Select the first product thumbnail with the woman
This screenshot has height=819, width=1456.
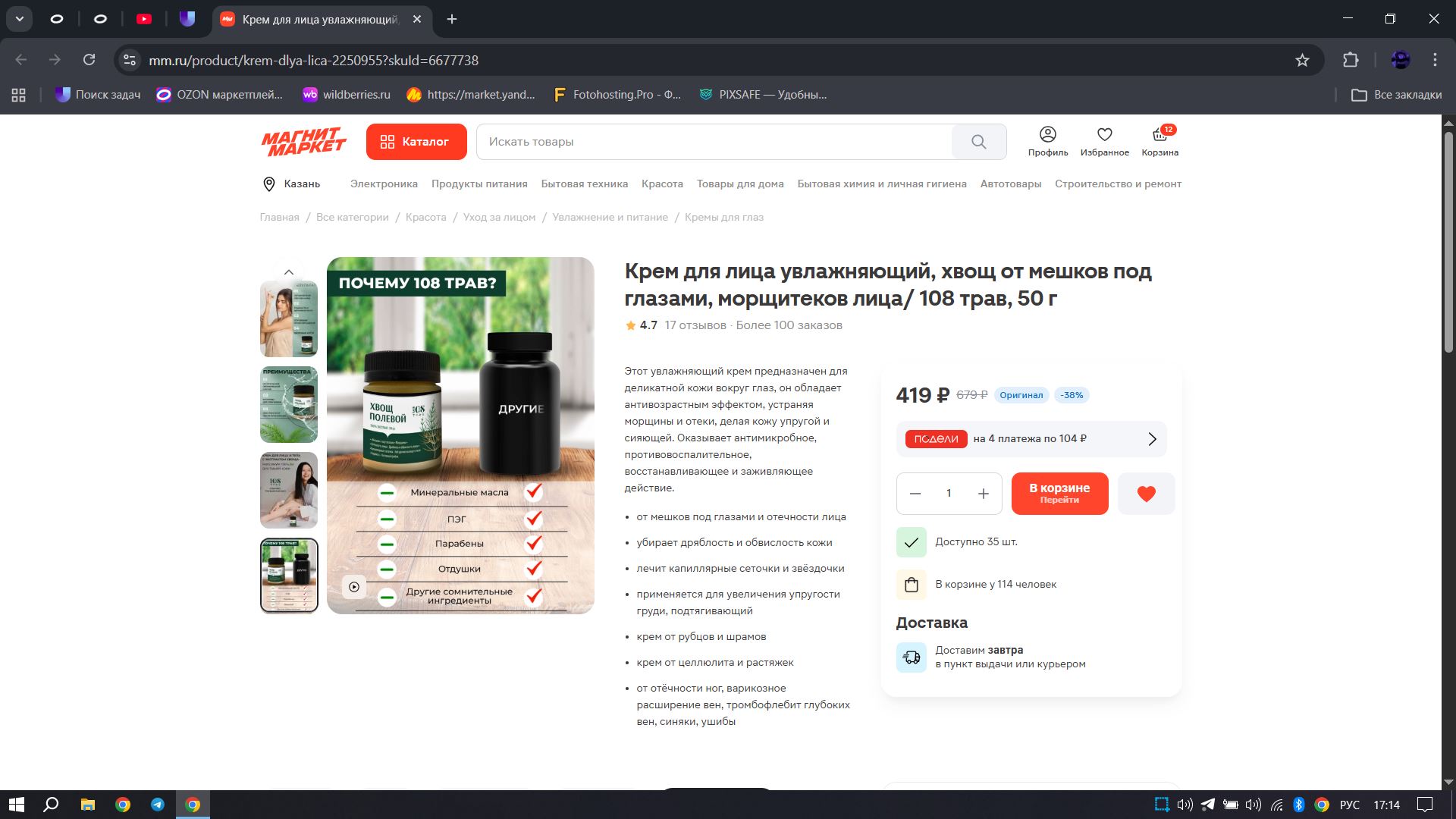coord(288,318)
